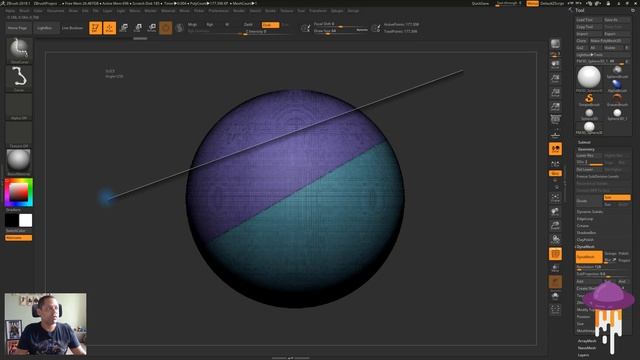This screenshot has height=360, width=640.
Task: Open the Alpha Off selector
Action: (19, 107)
